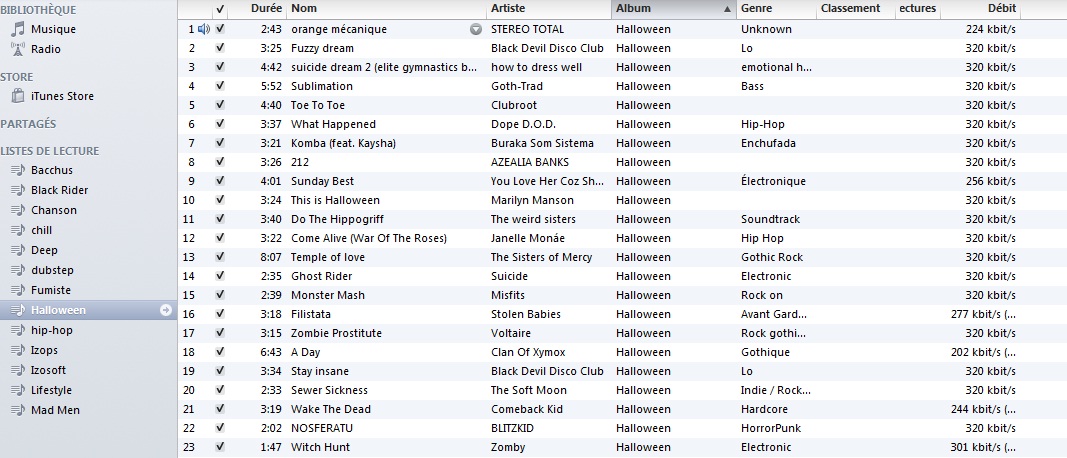Image resolution: width=1067 pixels, height=458 pixels.
Task: Click artist Stolen Babies
Action: click(x=525, y=314)
